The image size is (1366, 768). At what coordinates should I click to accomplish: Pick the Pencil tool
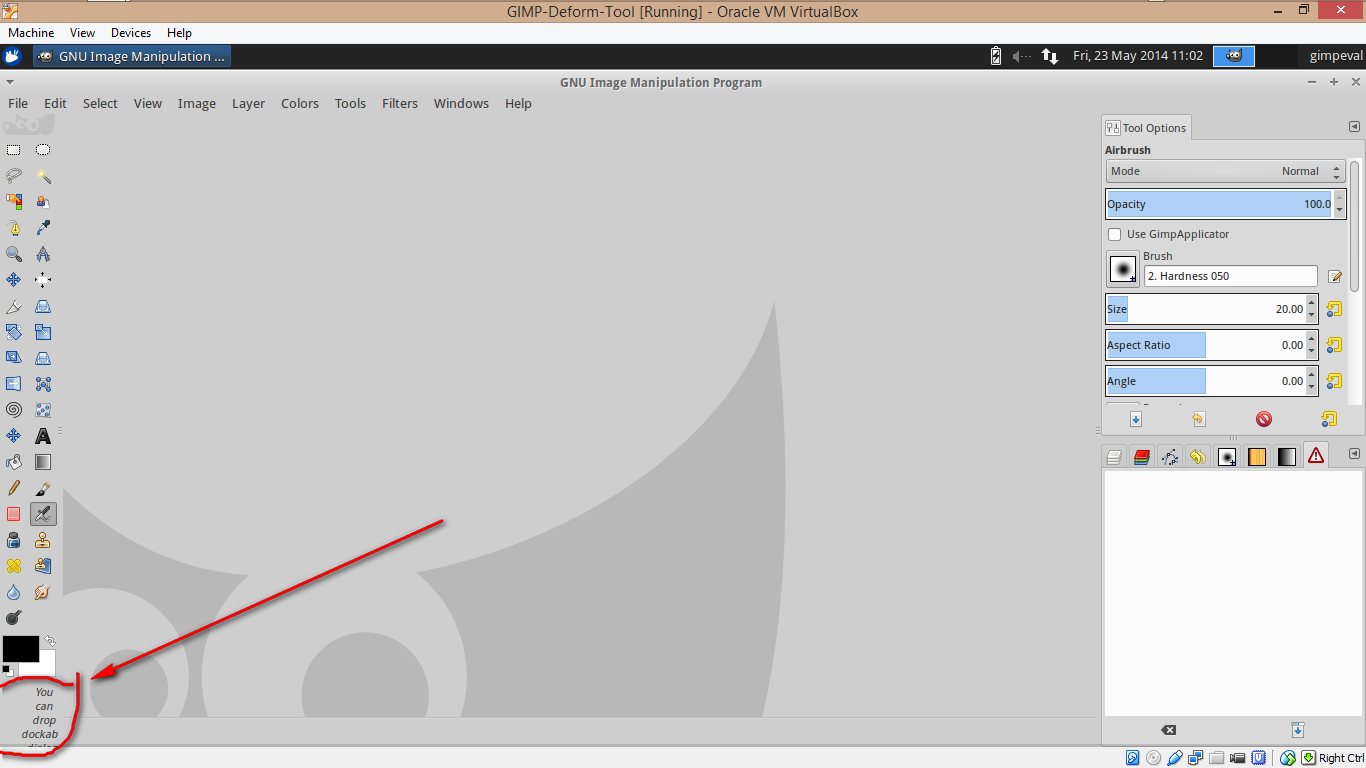point(14,488)
